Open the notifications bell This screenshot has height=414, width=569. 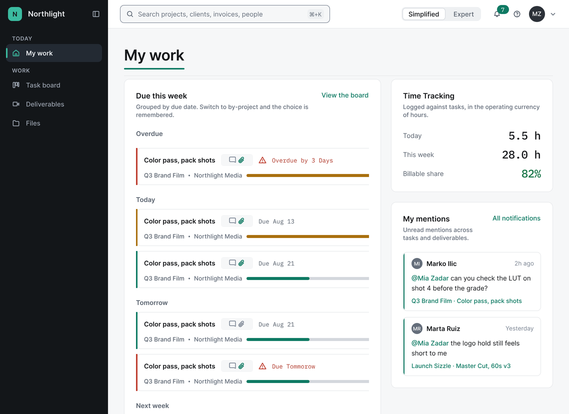coord(497,14)
